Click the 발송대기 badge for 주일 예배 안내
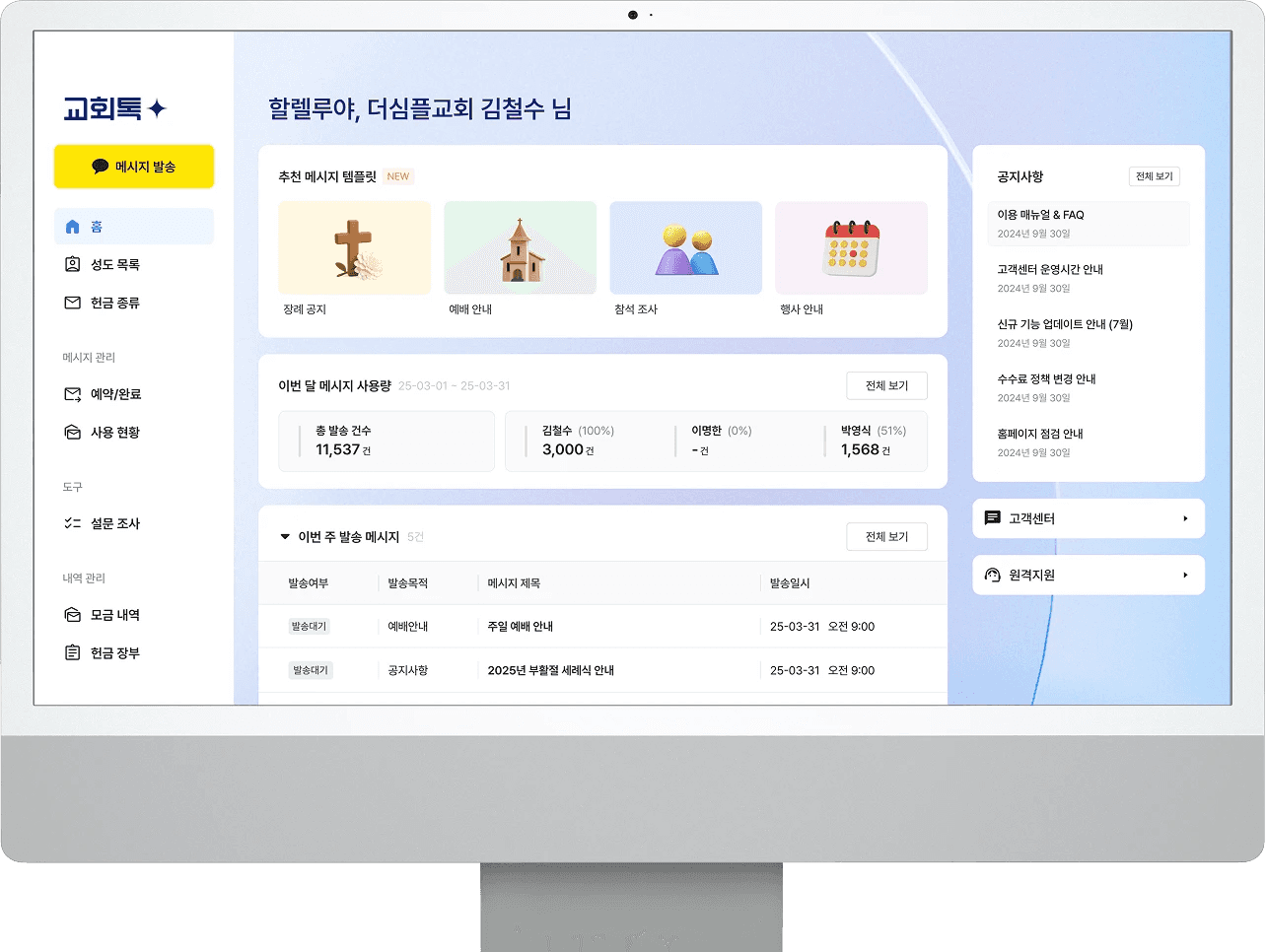Image resolution: width=1266 pixels, height=952 pixels. click(311, 626)
